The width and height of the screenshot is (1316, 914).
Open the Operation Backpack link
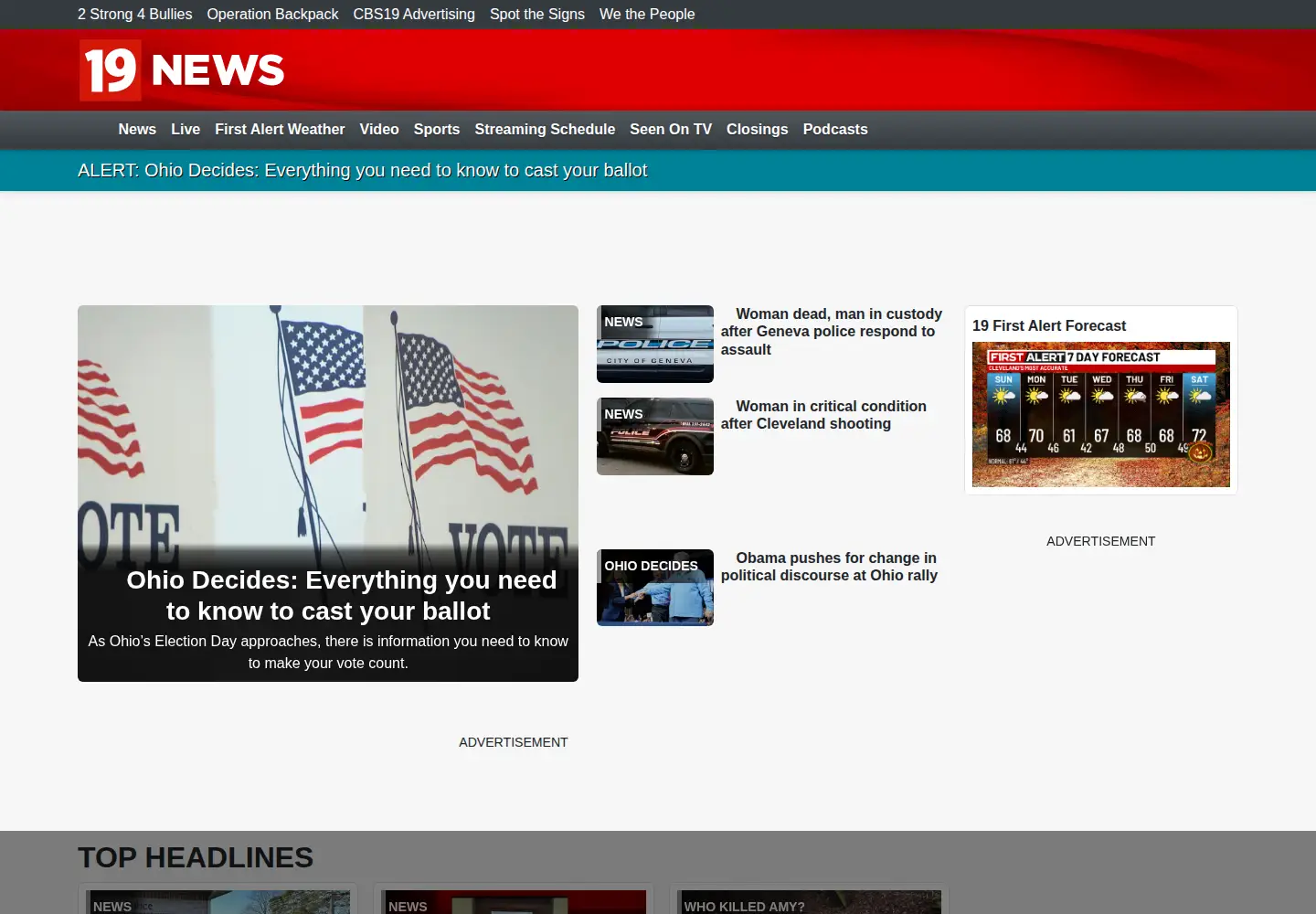(272, 15)
